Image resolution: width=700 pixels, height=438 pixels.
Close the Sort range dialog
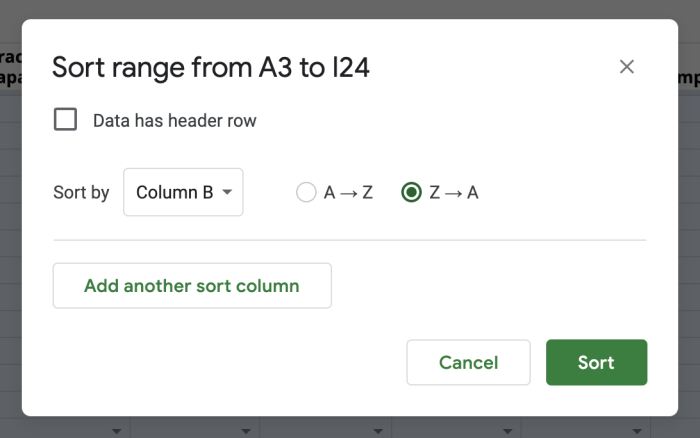[627, 67]
